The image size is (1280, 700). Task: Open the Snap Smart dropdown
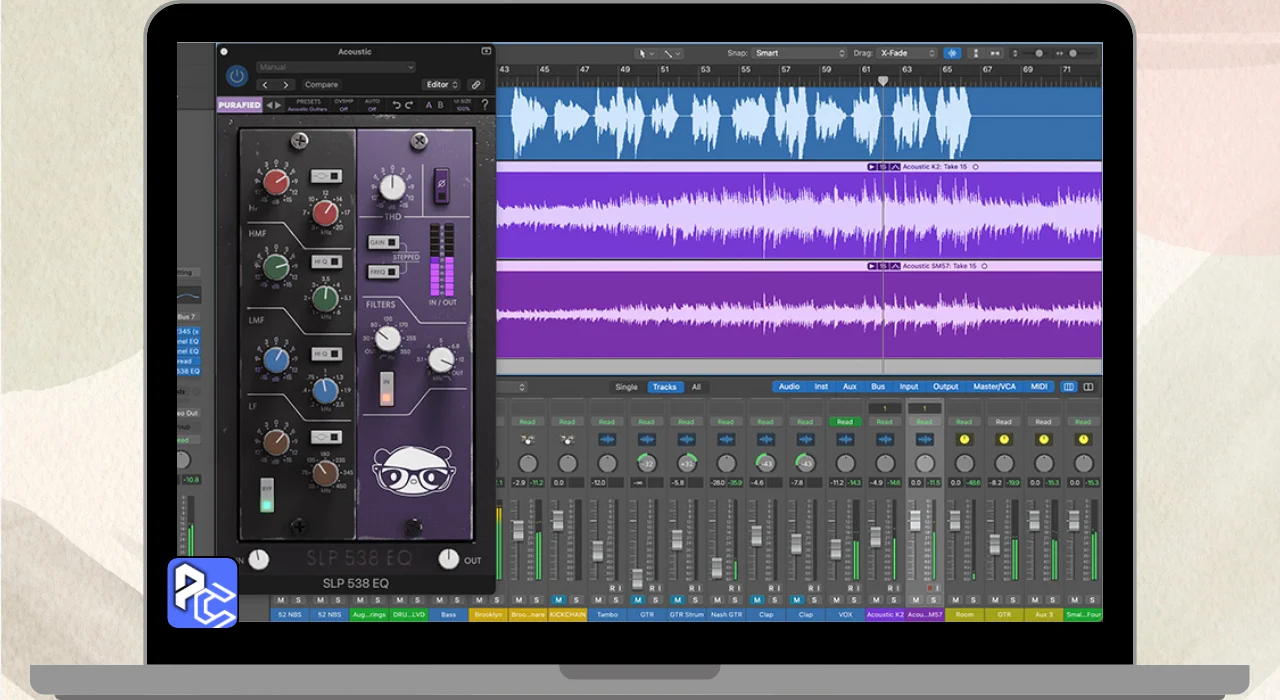800,53
